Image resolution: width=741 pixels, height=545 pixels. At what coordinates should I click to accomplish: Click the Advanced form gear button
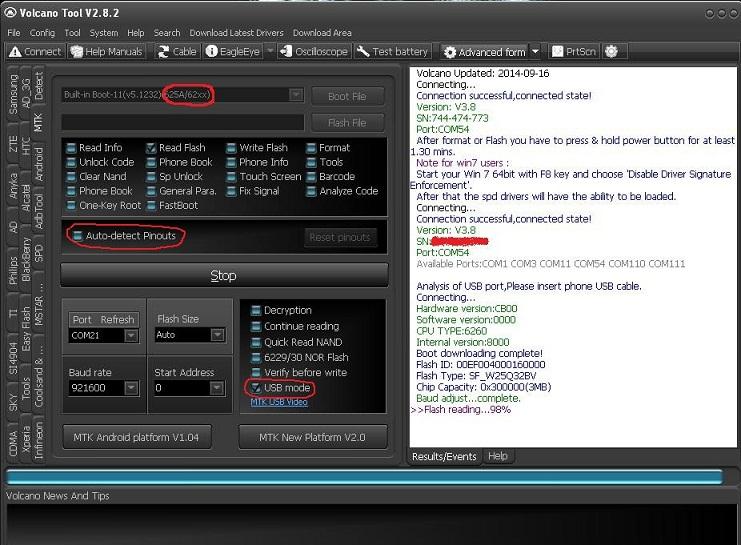(485, 52)
